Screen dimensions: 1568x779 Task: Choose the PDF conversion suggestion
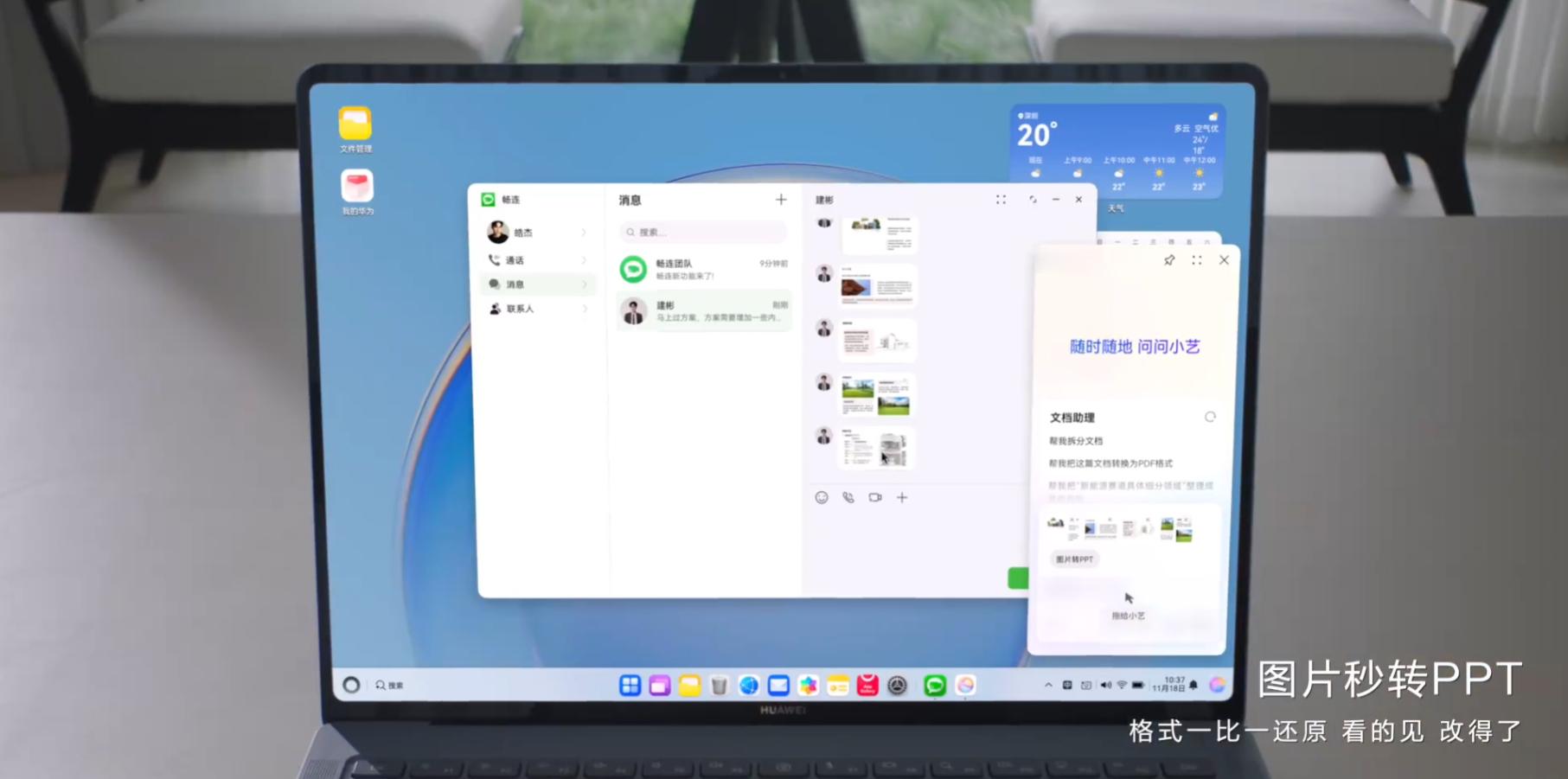point(1110,463)
